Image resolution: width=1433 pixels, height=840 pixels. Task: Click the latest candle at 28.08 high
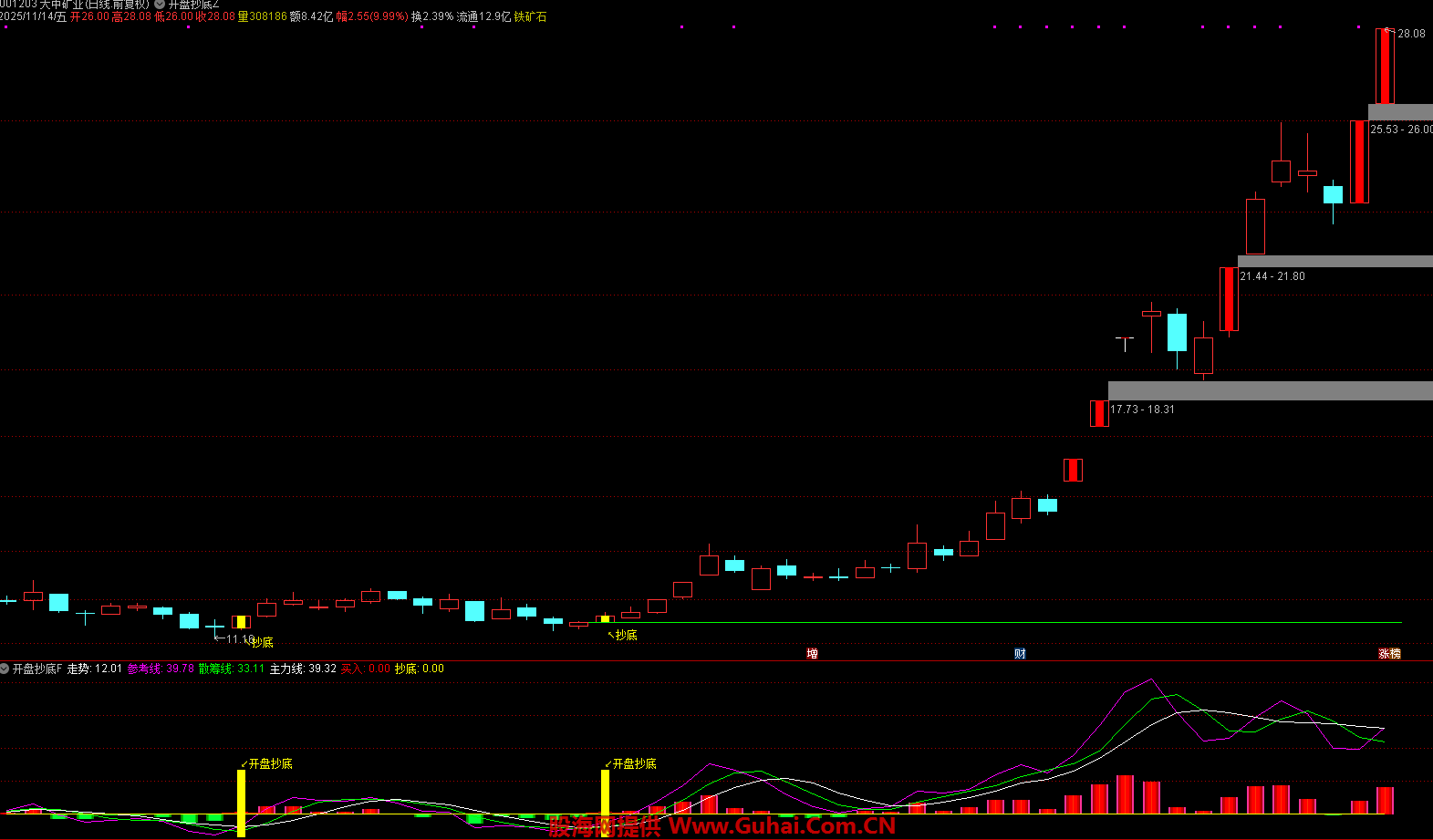(x=1385, y=67)
